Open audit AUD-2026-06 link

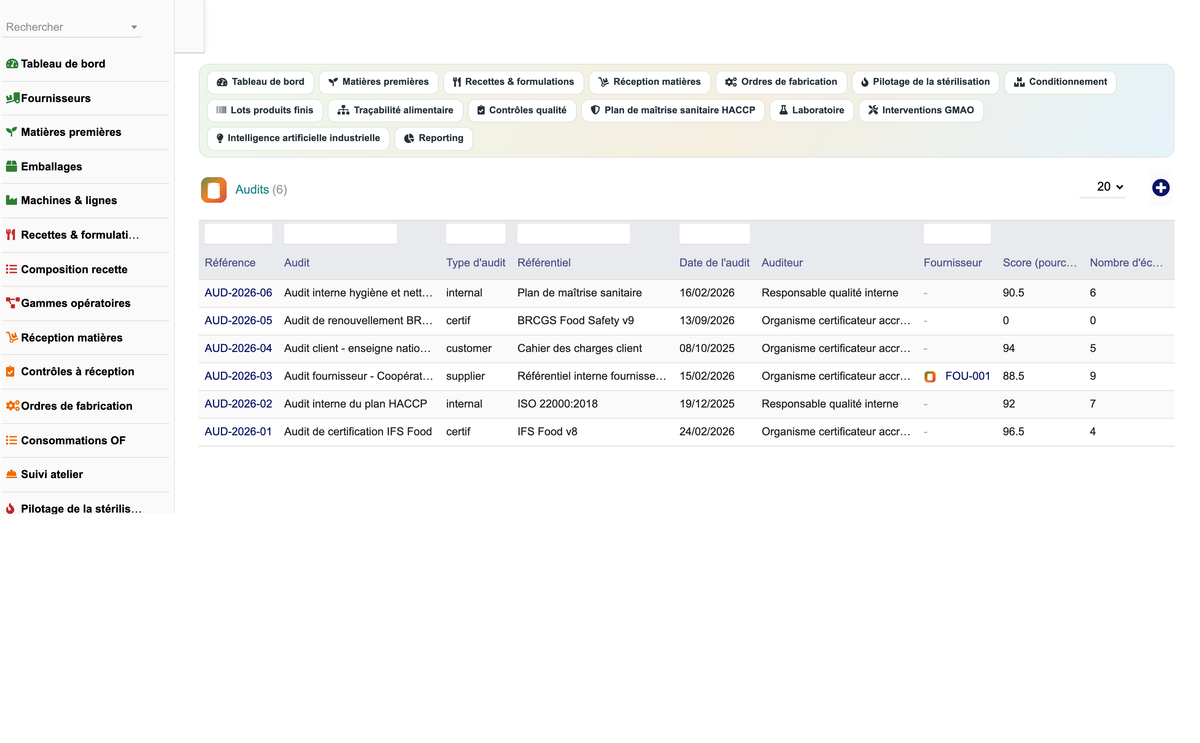pos(238,293)
